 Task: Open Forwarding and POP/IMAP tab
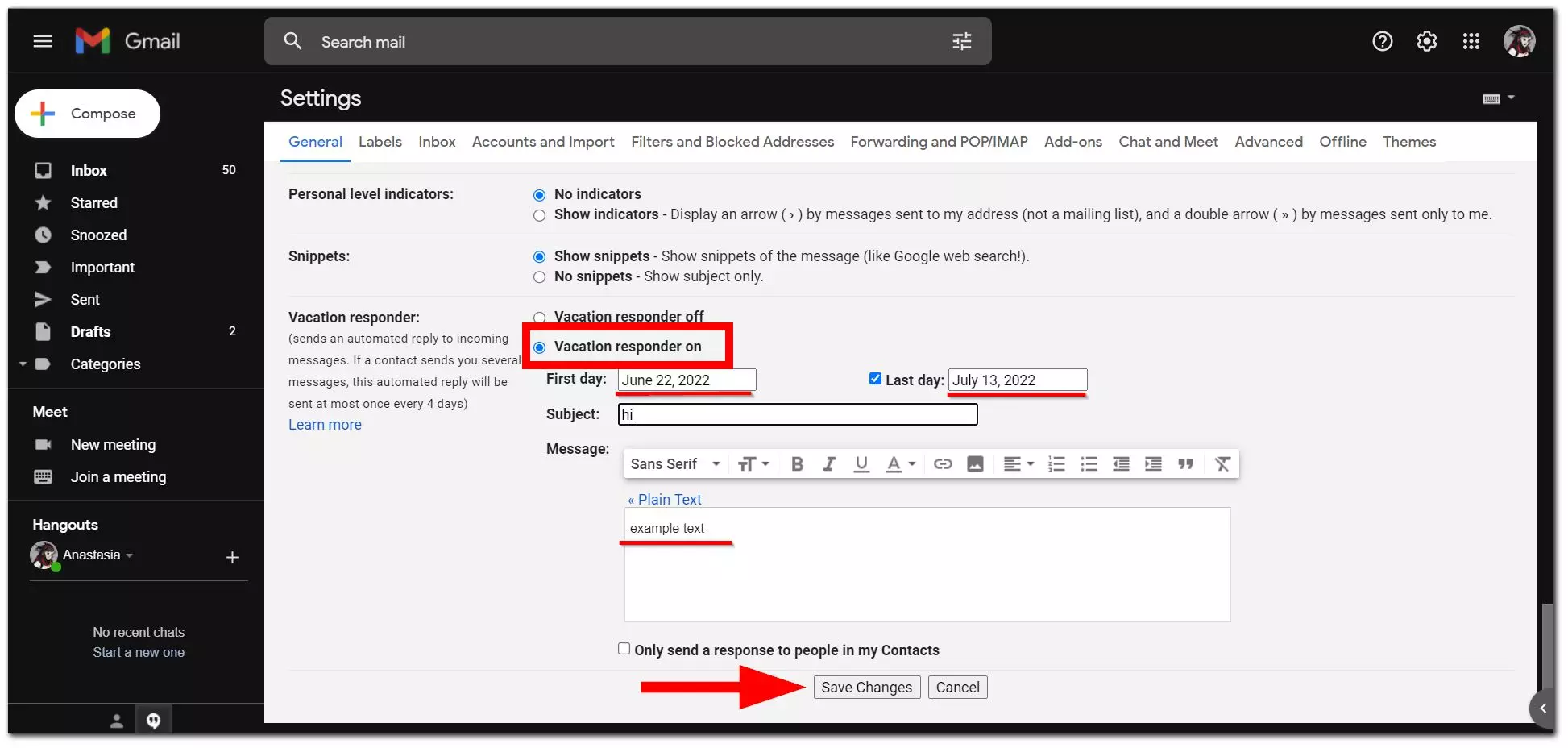[x=940, y=142]
